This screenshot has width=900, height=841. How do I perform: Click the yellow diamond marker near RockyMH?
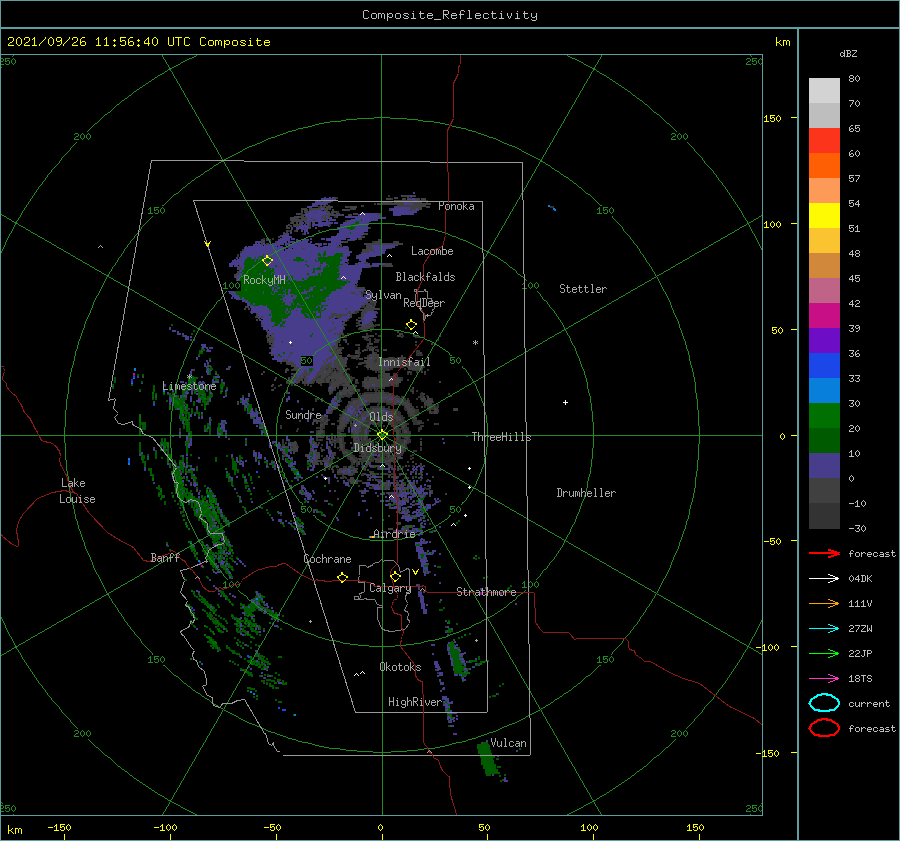267,261
